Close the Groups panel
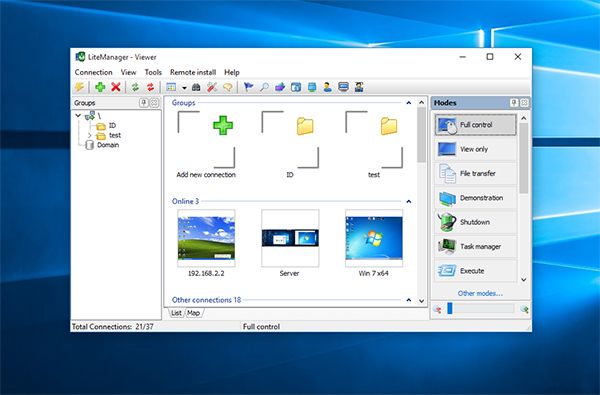This screenshot has width=600, height=395. [154, 103]
